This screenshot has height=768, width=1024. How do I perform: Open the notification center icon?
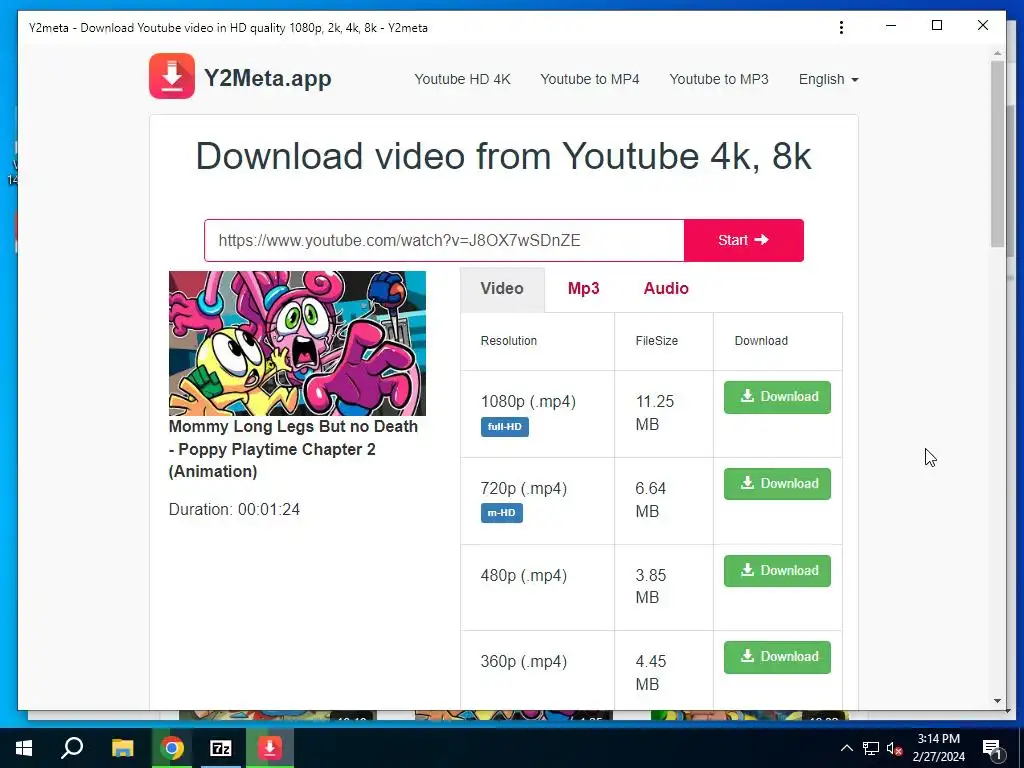(x=992, y=749)
